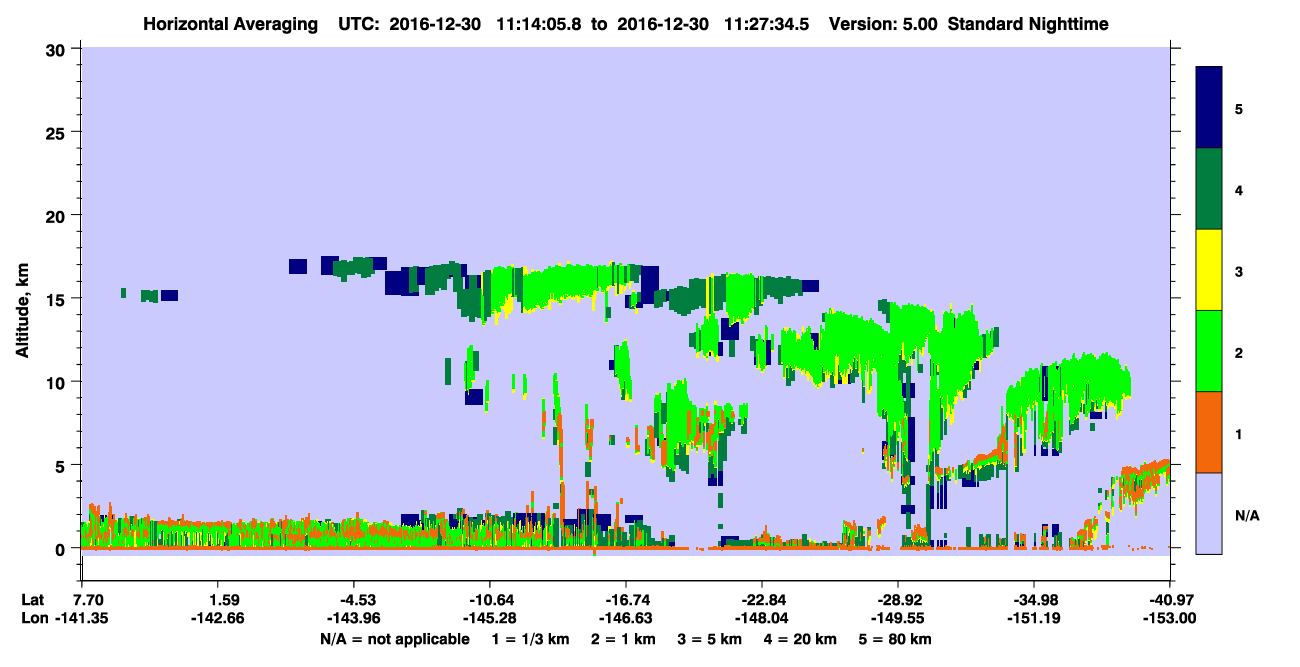Screen dimensions: 1300x667
Task: Click 'Version: 5.00' in the title
Action: (x=882, y=23)
